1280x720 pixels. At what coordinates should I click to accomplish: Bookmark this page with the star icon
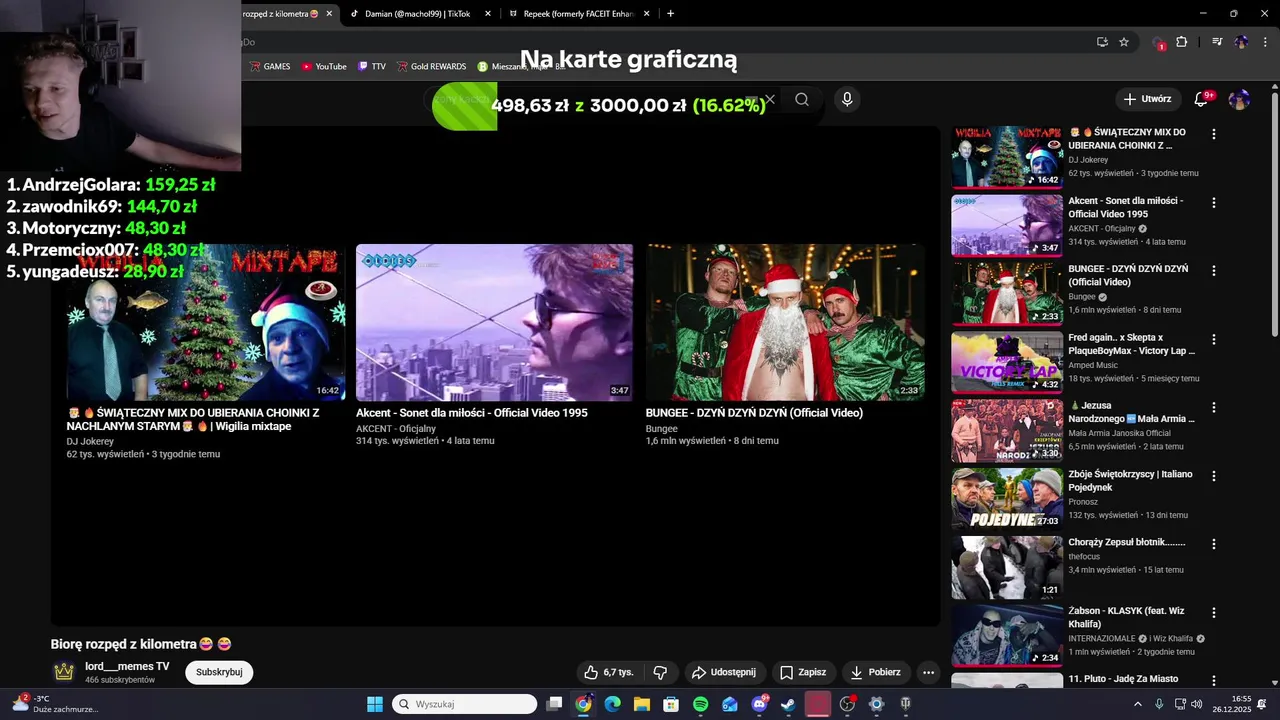click(1124, 42)
